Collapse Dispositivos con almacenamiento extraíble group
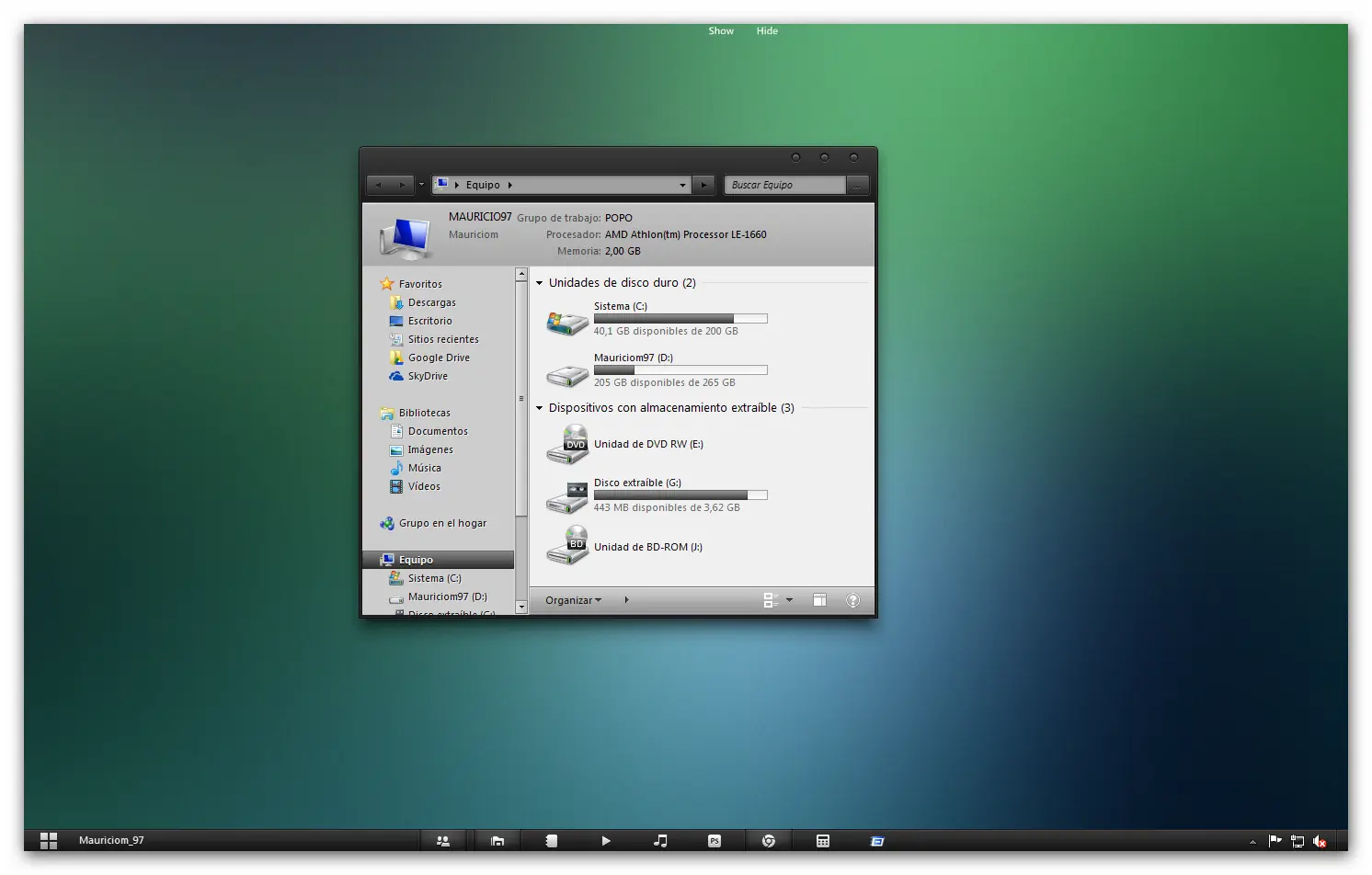The height and width of the screenshot is (875, 1372). (x=540, y=408)
